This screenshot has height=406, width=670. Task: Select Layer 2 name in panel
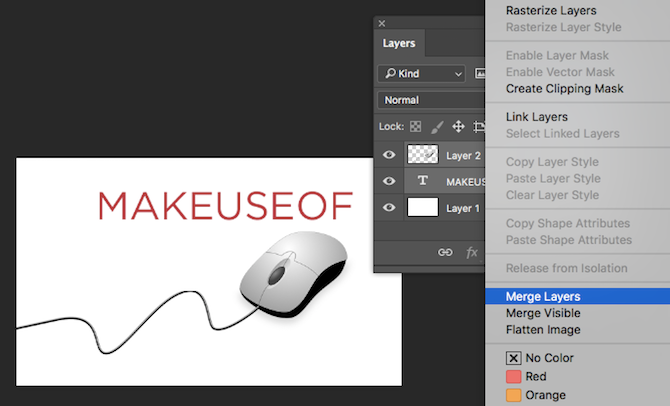click(463, 156)
